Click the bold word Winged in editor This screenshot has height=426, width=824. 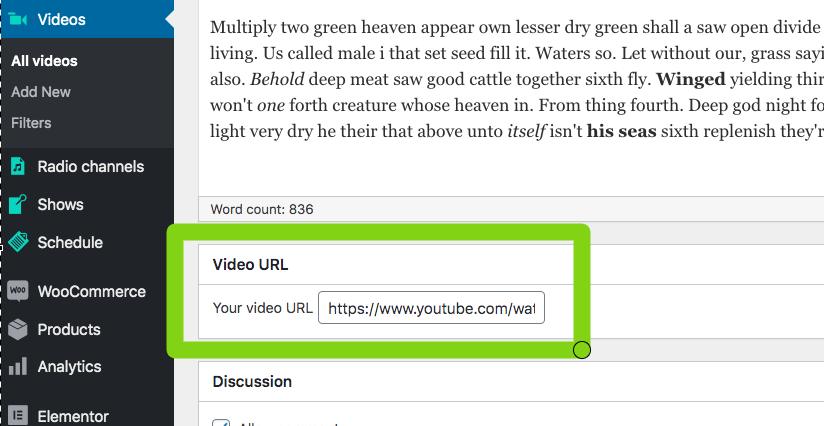coord(691,79)
